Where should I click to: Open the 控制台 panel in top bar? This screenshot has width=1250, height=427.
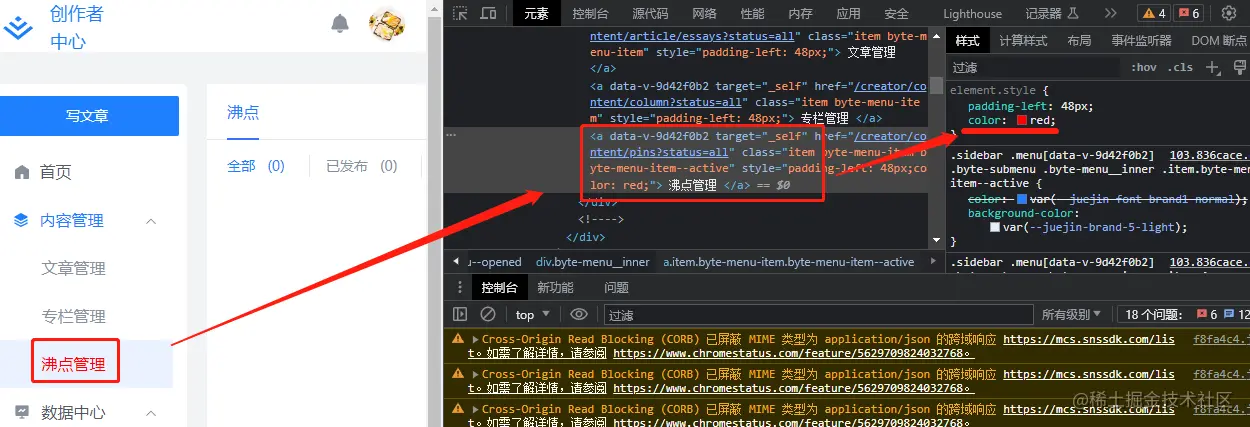point(590,13)
